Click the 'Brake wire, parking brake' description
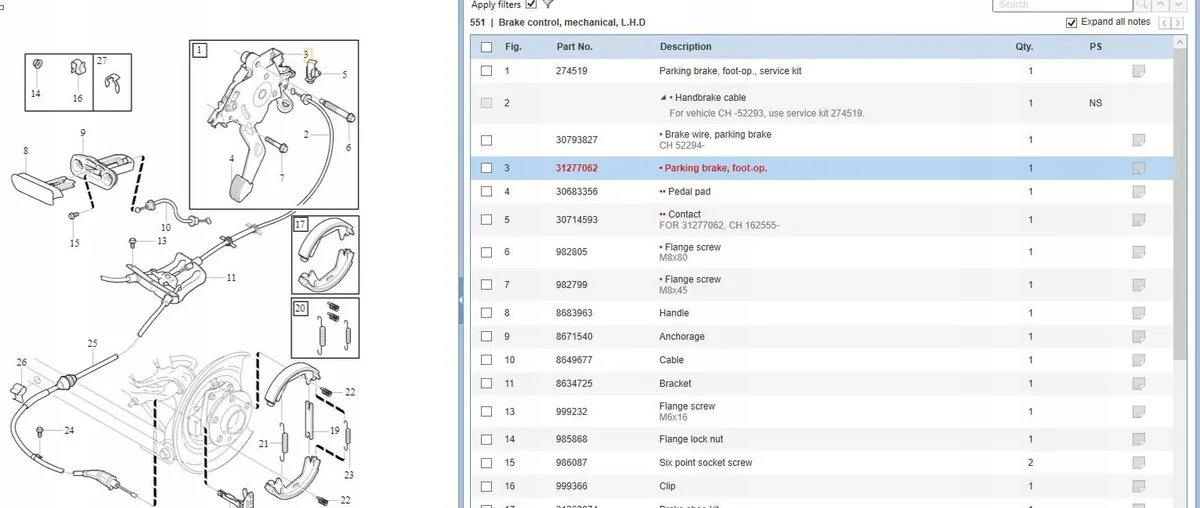1200x508 pixels. (716, 134)
